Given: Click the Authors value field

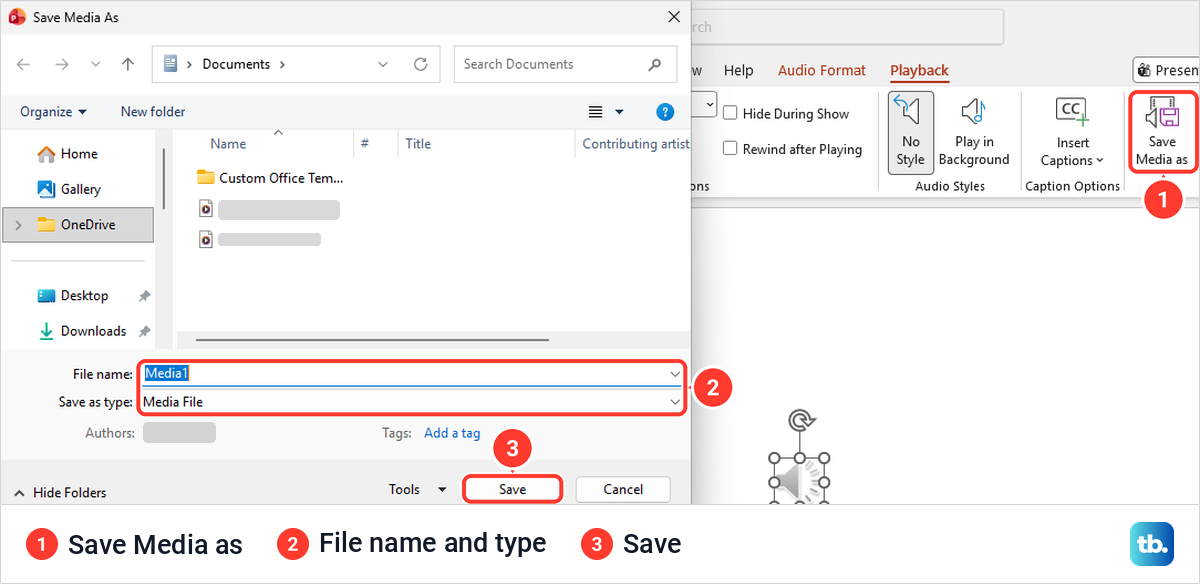Looking at the screenshot, I should [179, 433].
